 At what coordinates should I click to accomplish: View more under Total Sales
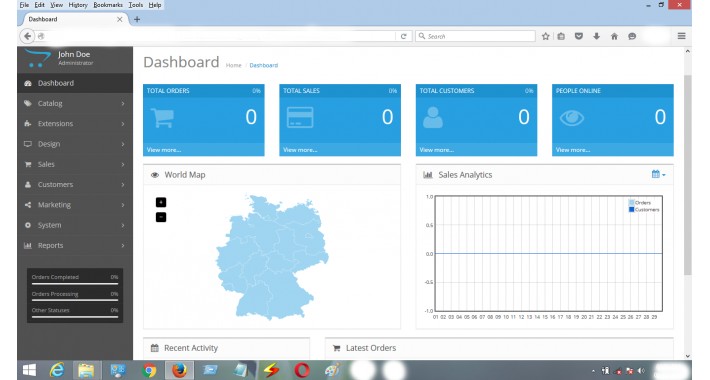point(300,150)
